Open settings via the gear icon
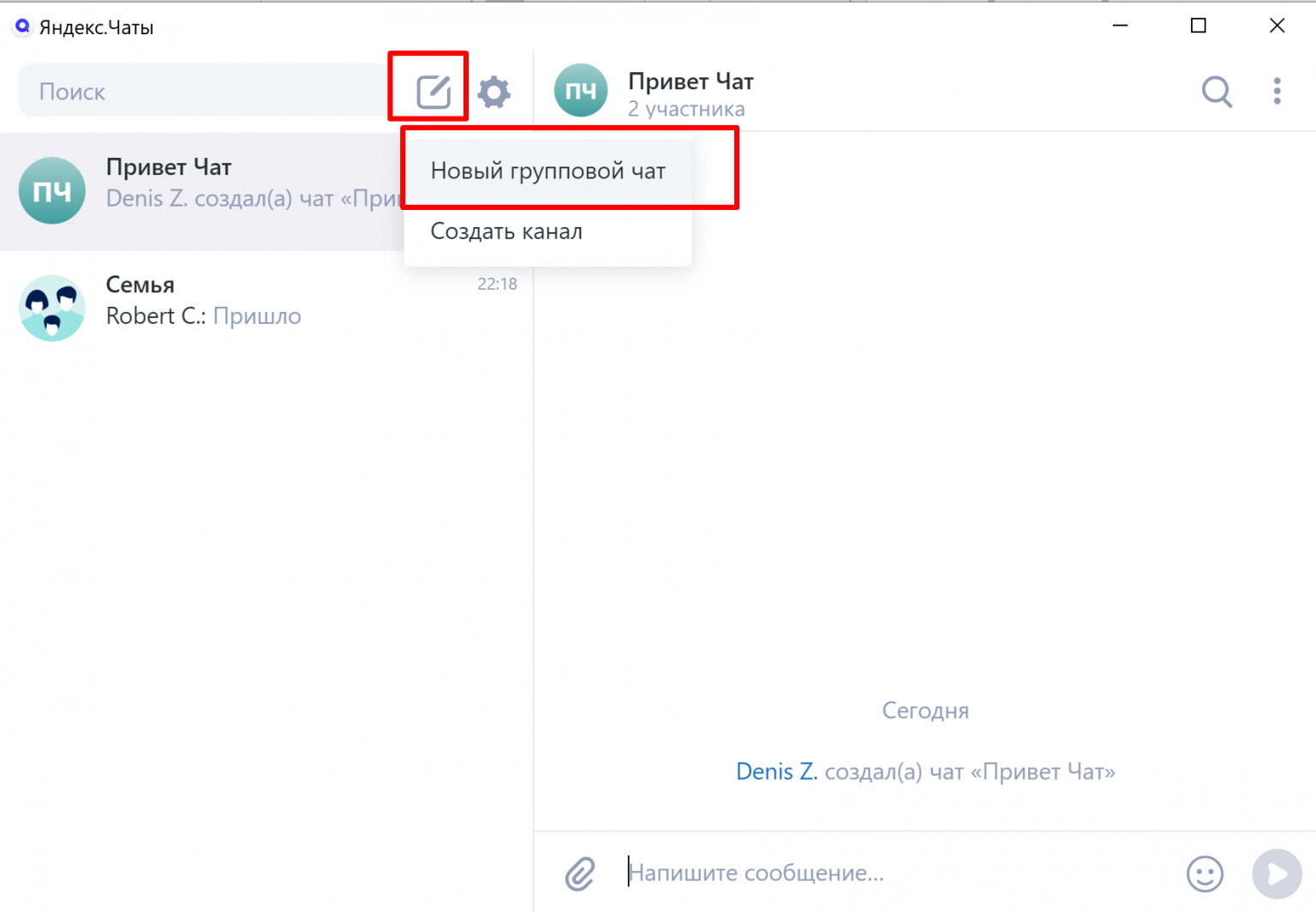Viewport: 1316px width, 912px height. pyautogui.click(x=493, y=92)
